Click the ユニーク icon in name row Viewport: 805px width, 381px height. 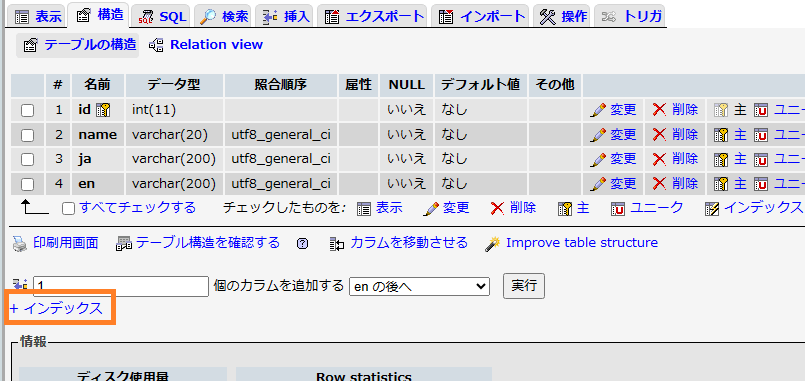coord(760,135)
